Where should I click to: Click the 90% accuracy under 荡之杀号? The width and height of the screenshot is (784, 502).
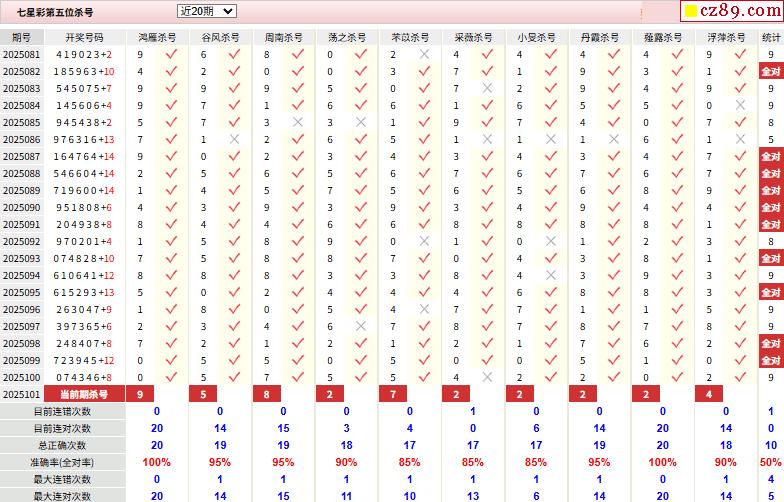point(346,462)
